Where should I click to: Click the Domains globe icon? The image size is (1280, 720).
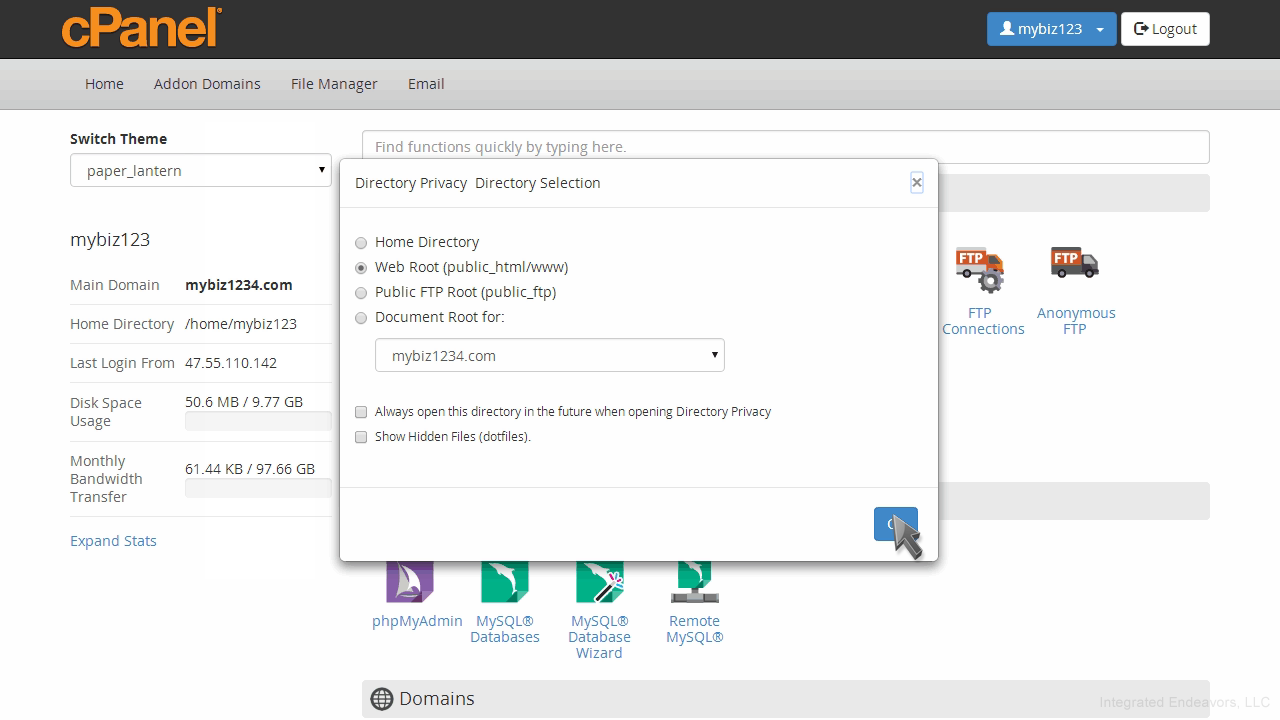[381, 699]
